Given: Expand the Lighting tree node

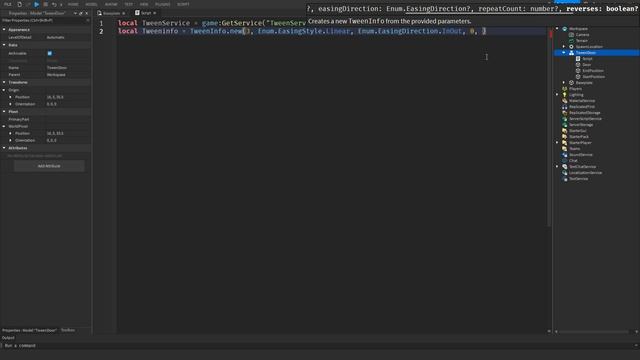Looking at the screenshot, I should tap(557, 95).
